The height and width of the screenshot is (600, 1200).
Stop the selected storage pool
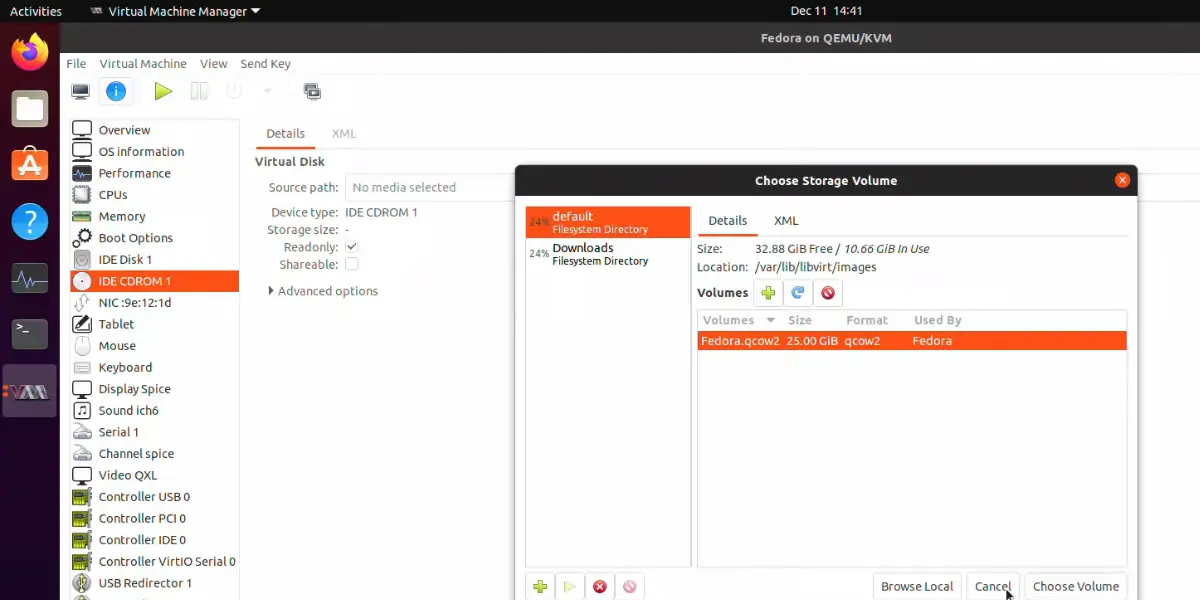[600, 587]
